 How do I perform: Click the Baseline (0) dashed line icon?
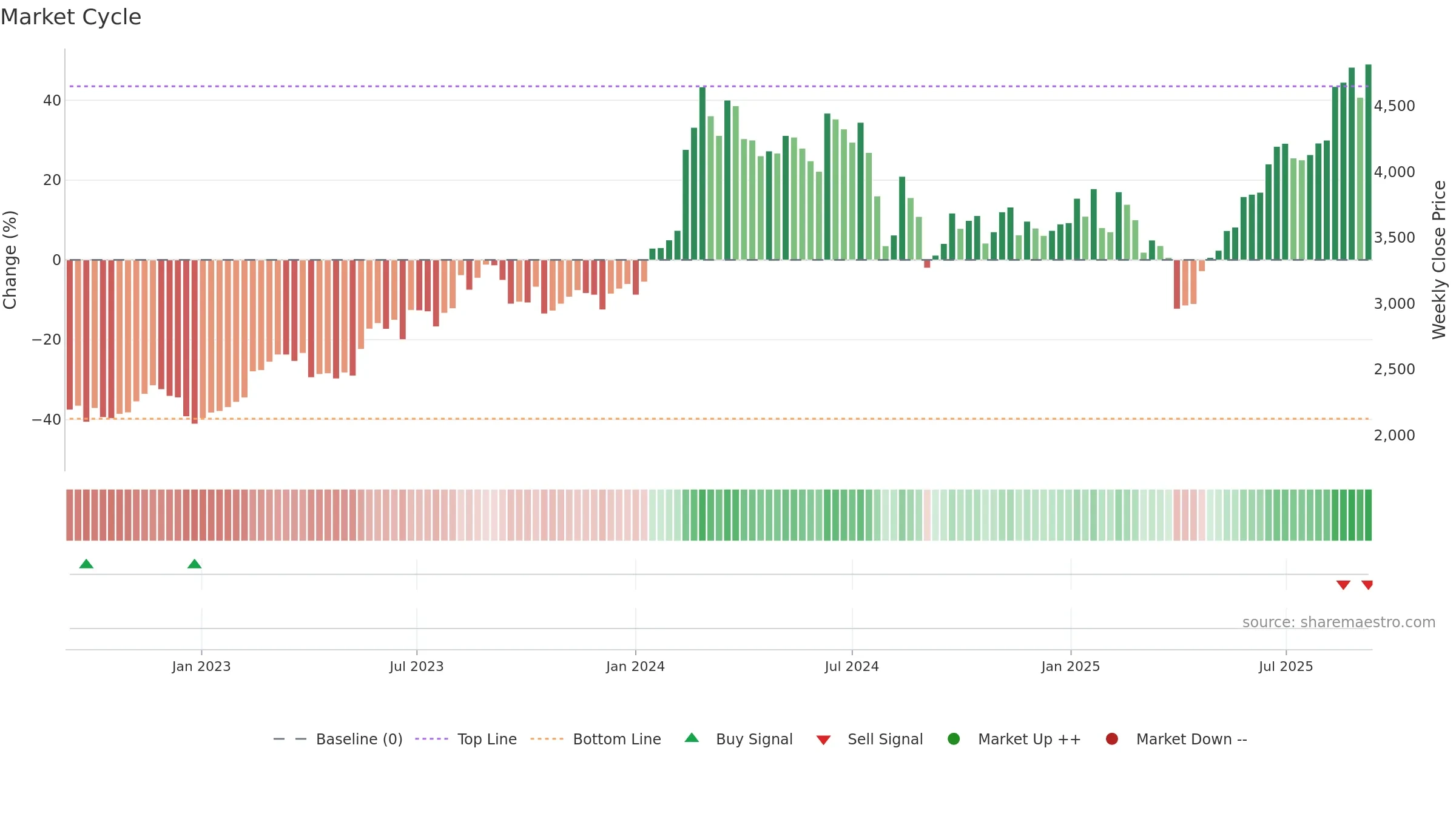coord(290,739)
